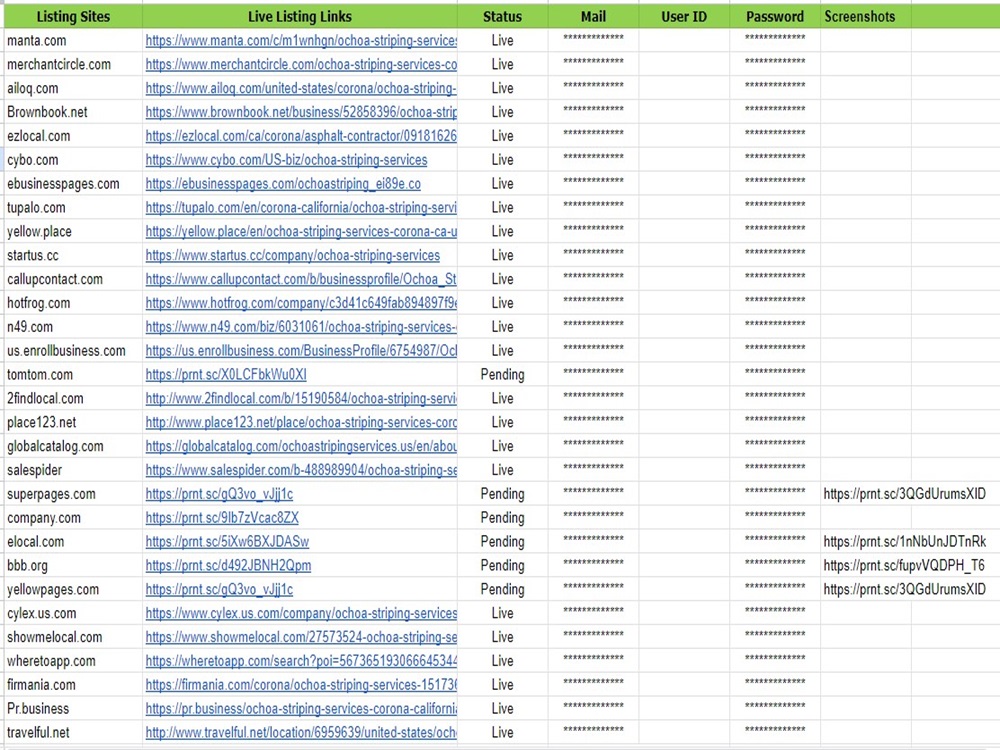Open prnt.sc/d492JBNH2Qpm link for bbb.org
The height and width of the screenshot is (750, 1000).
pos(228,566)
